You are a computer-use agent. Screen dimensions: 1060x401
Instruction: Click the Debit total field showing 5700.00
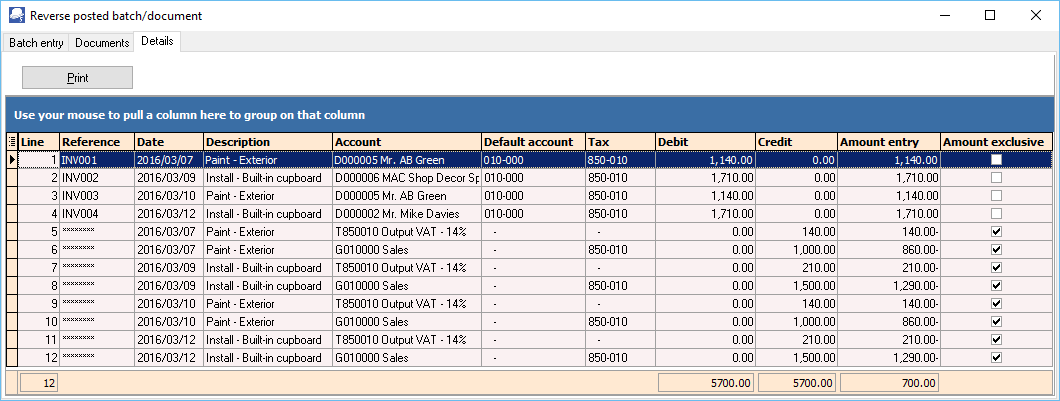(x=706, y=383)
